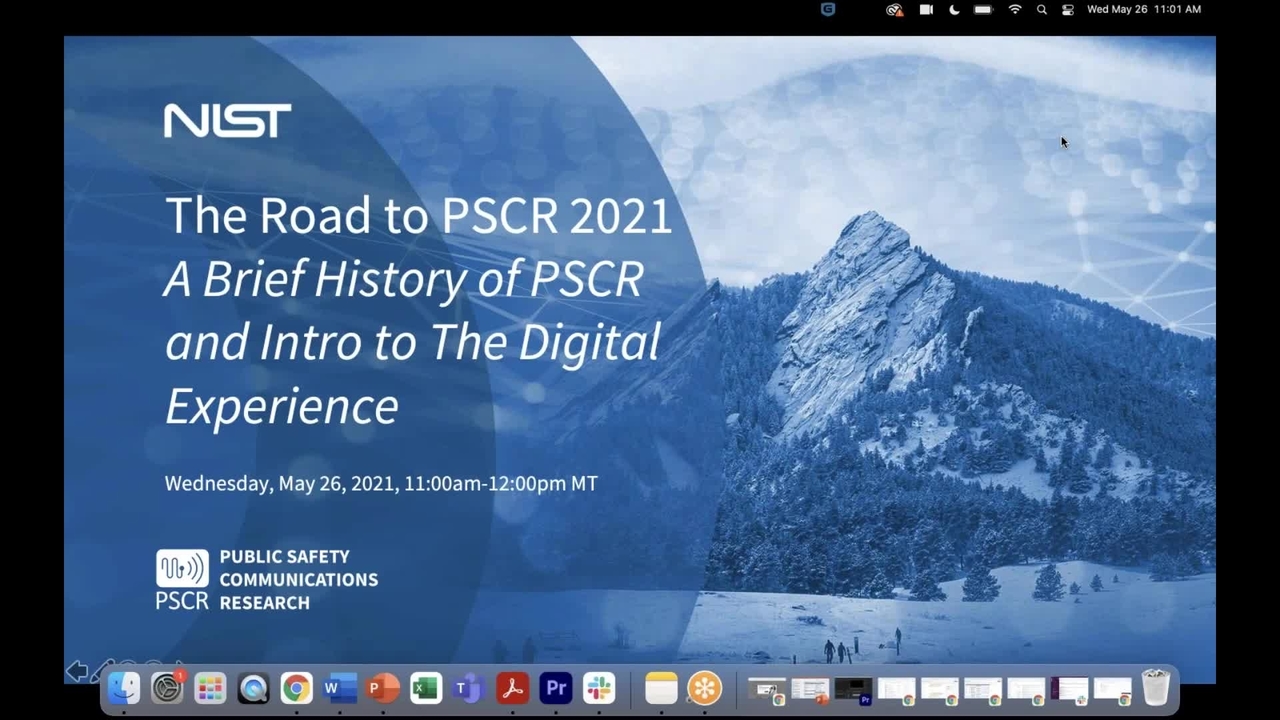Open the Trash in the dock
1280x720 pixels.
tap(1155, 688)
